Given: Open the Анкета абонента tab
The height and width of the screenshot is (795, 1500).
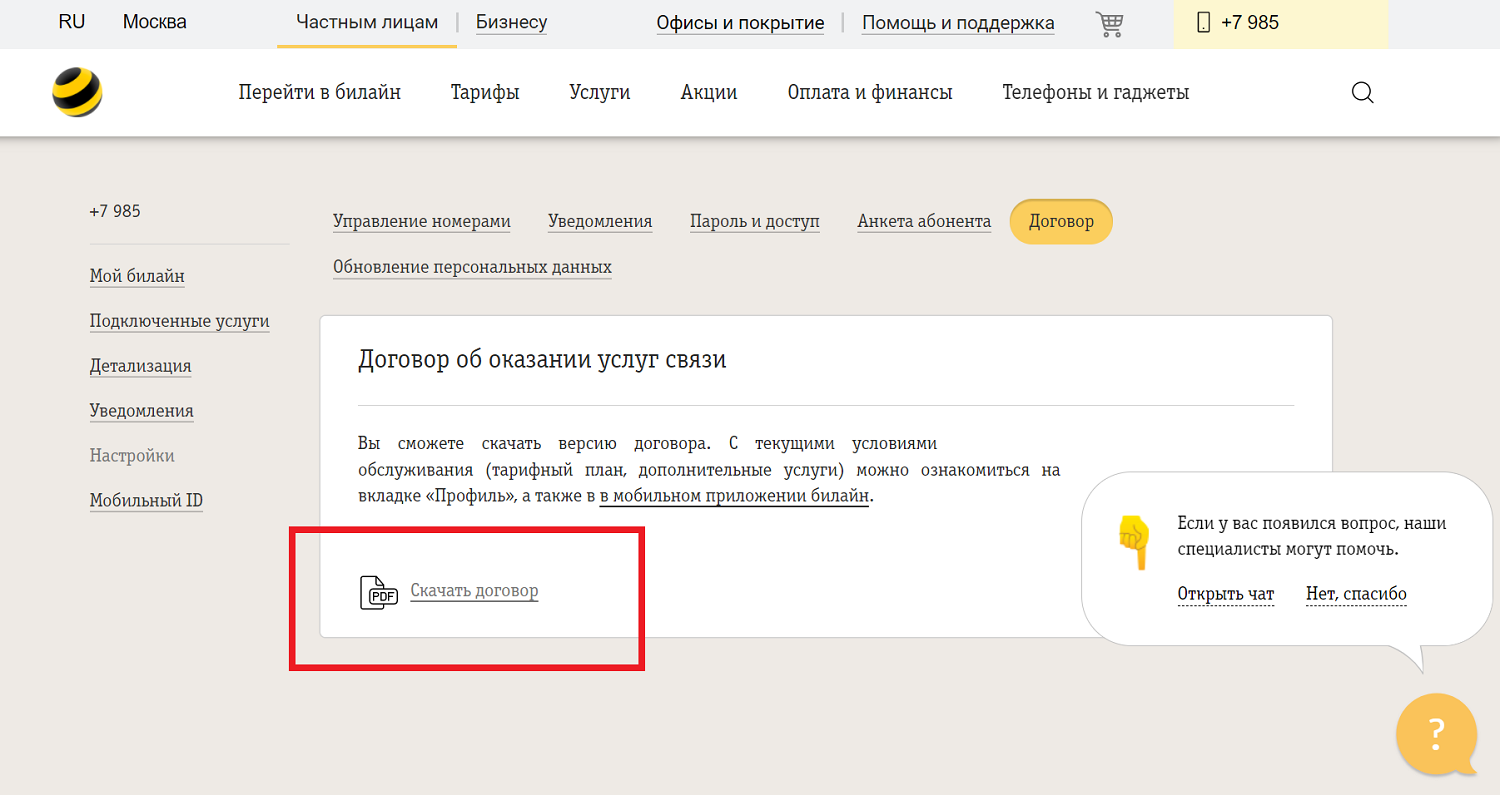Looking at the screenshot, I should point(924,222).
